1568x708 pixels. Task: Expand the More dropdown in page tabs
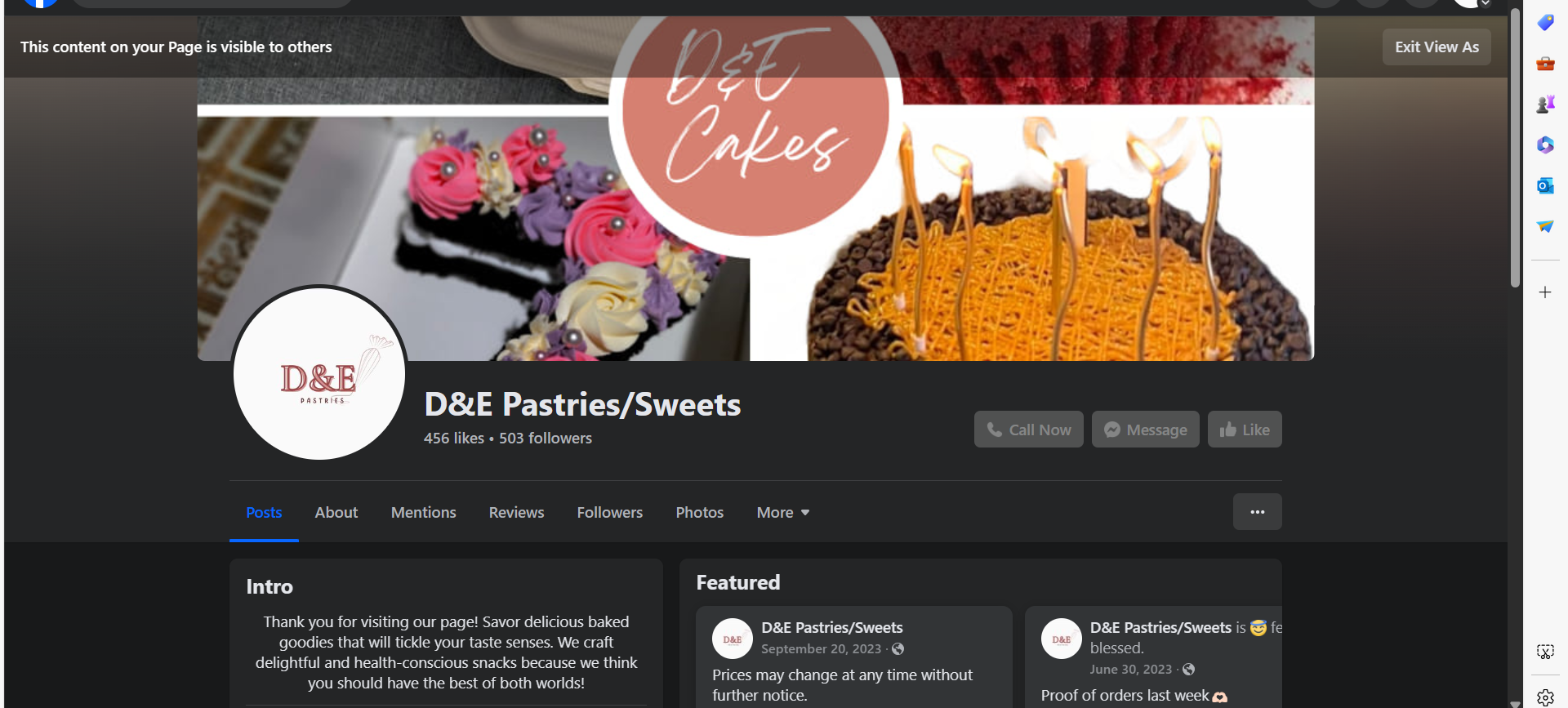click(782, 513)
